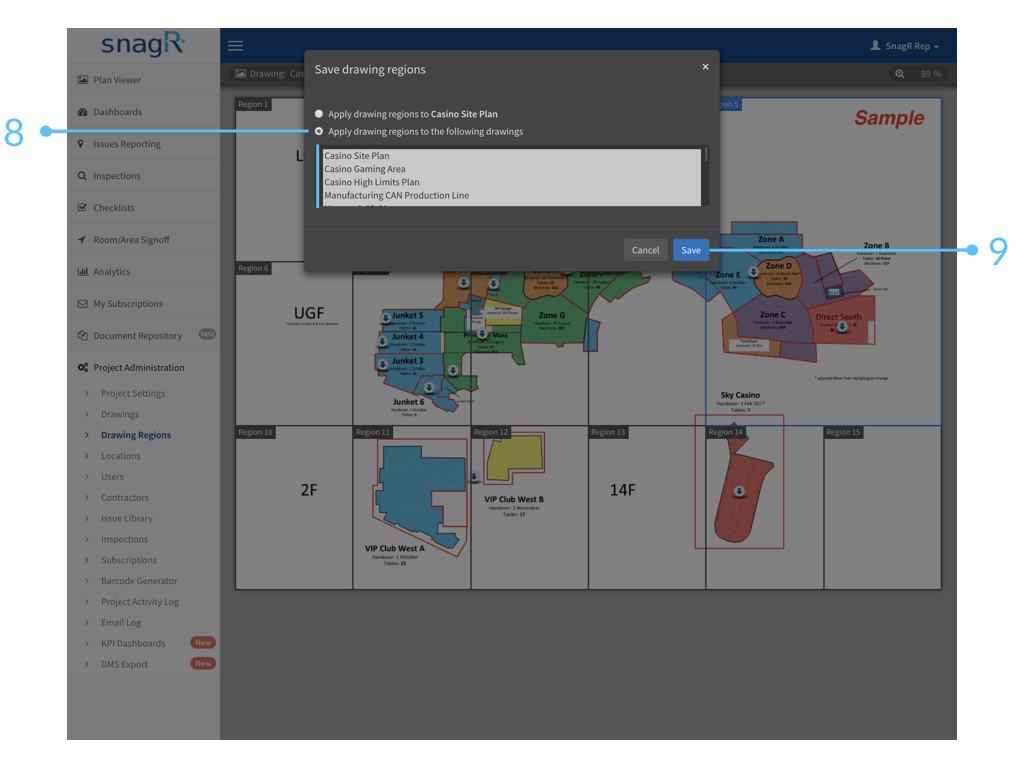The height and width of the screenshot is (768, 1024).
Task: Click the pin marker on Junket 4
Action: [x=383, y=342]
